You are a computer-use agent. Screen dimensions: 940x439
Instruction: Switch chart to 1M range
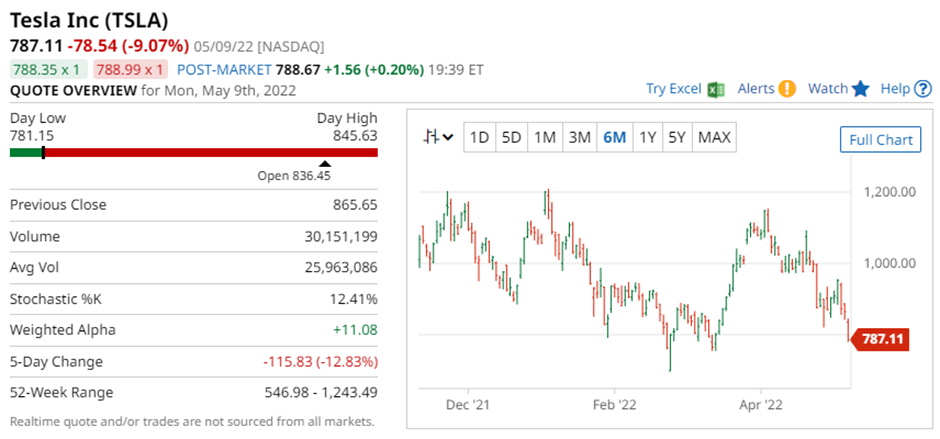[545, 138]
